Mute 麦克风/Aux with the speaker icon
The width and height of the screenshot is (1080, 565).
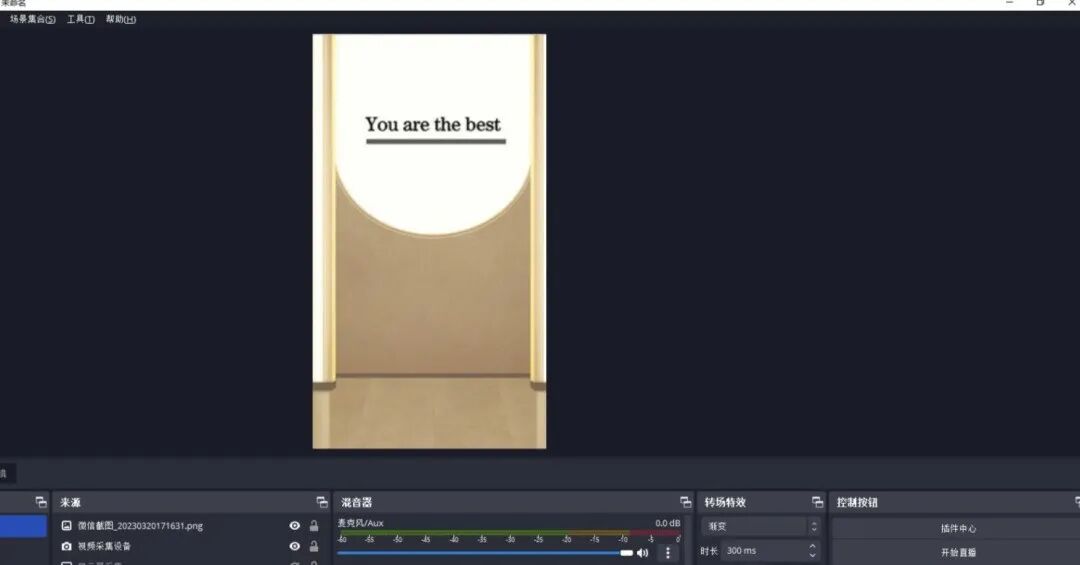[643, 553]
